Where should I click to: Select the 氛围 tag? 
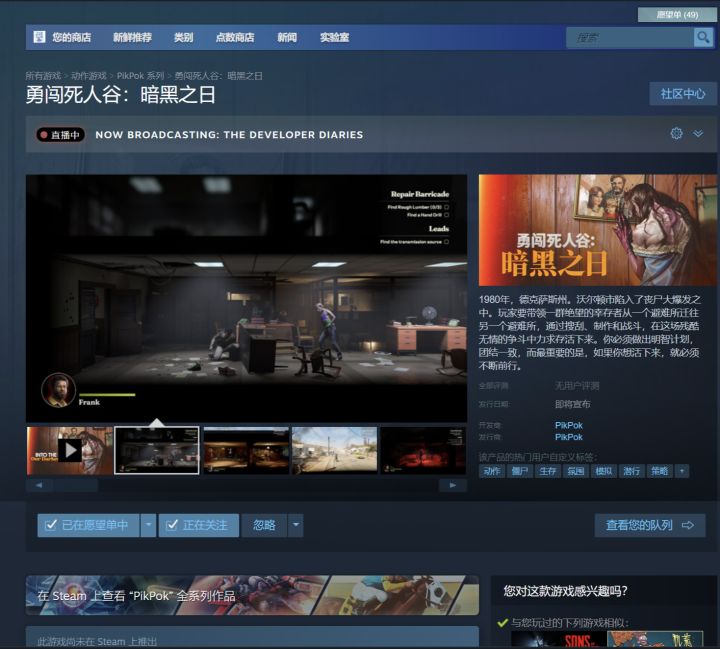[x=575, y=471]
